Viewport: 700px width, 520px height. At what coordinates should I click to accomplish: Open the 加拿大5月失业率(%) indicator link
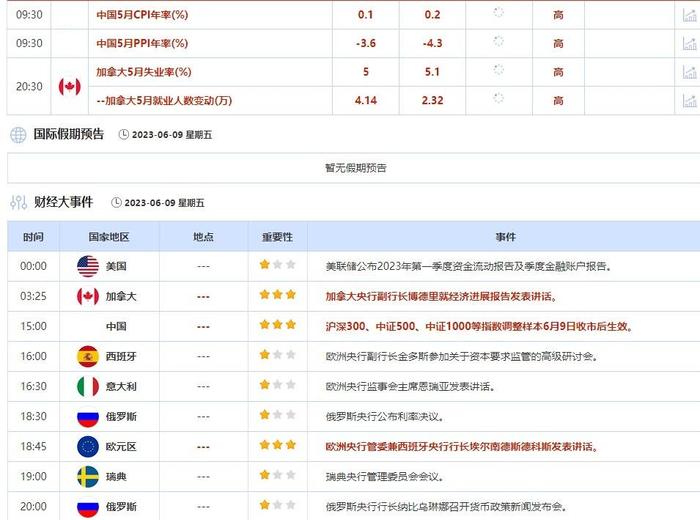pyautogui.click(x=144, y=72)
